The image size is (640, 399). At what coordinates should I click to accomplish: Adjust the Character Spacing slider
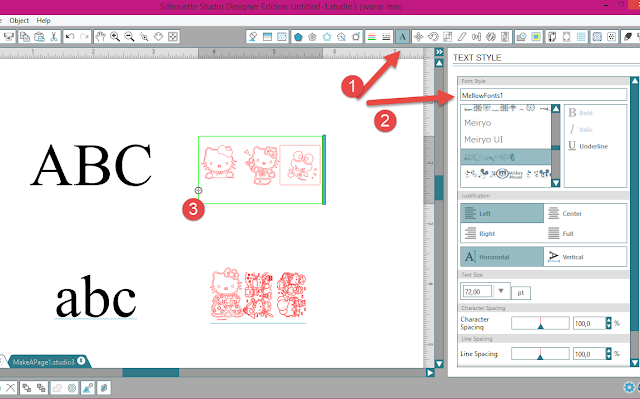[x=540, y=323]
